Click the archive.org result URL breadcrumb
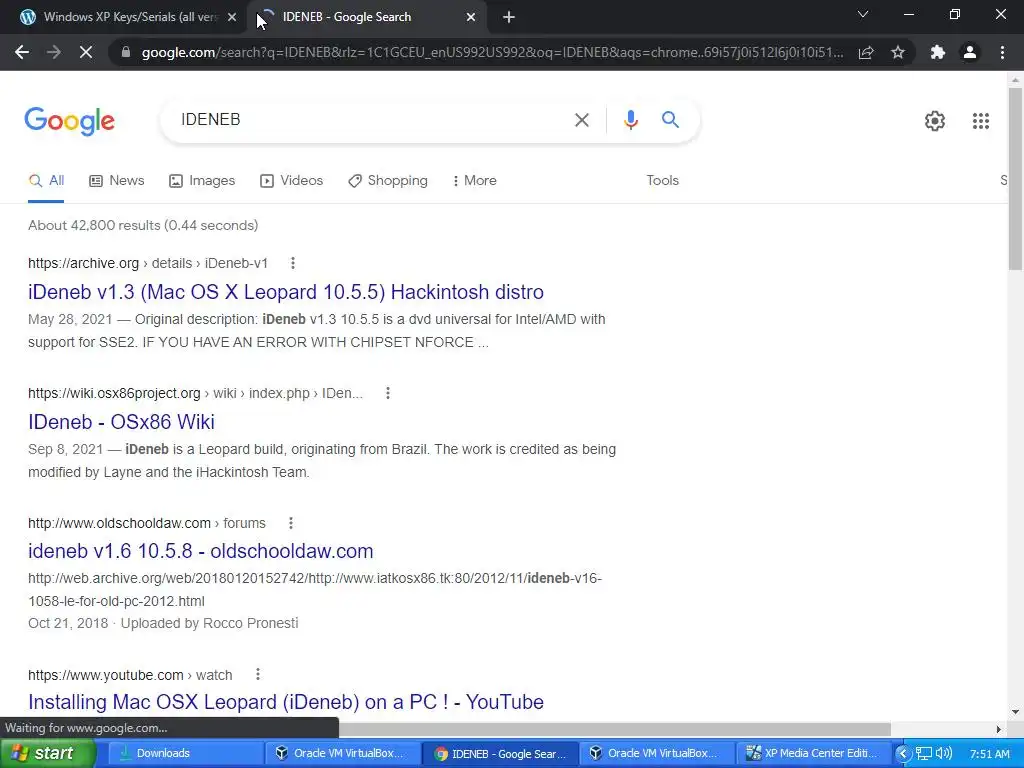Viewport: 1024px width, 768px height. coord(148,263)
